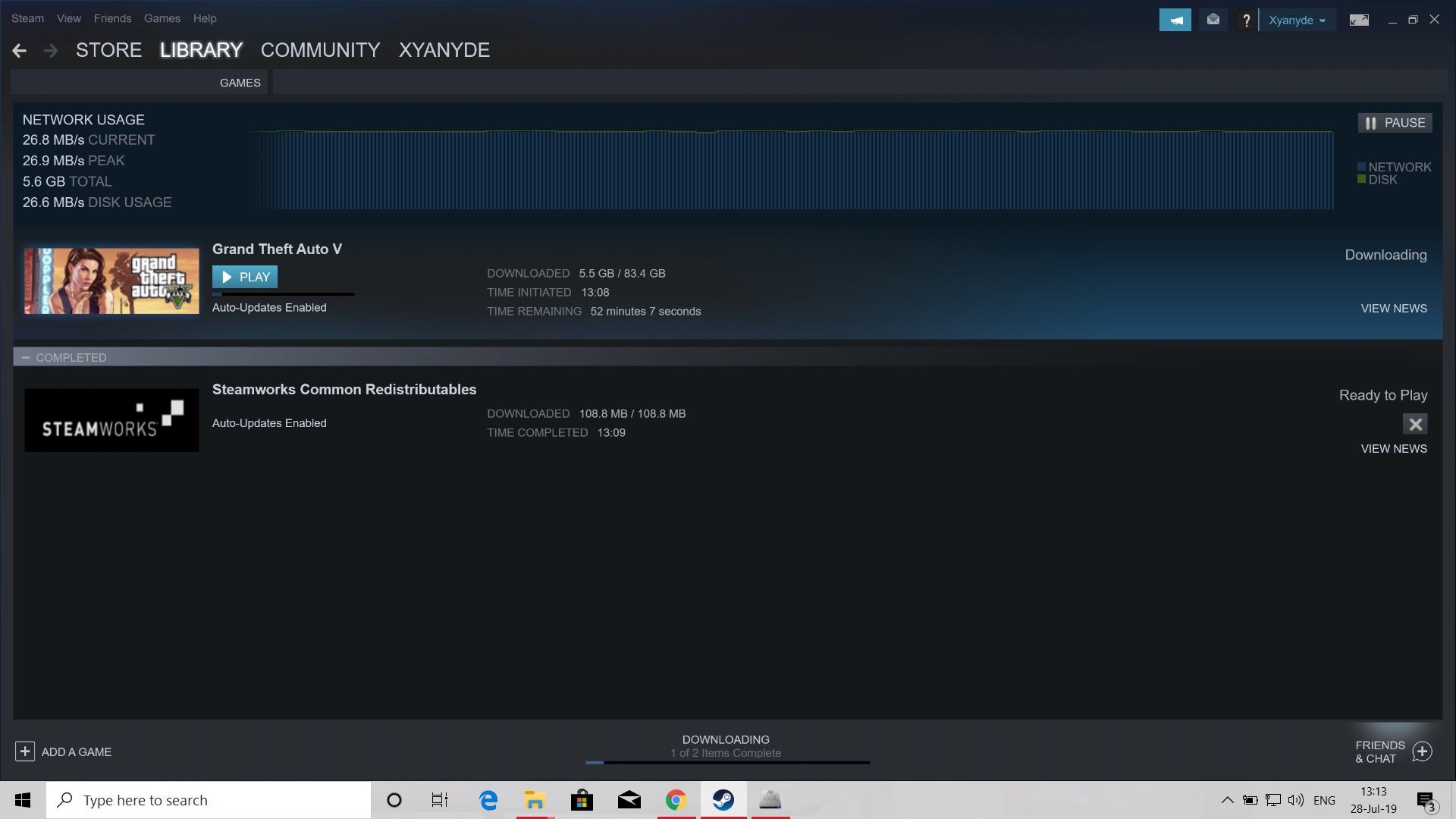1456x819 pixels.
Task: Click the friends chat plus icon
Action: (x=1422, y=752)
